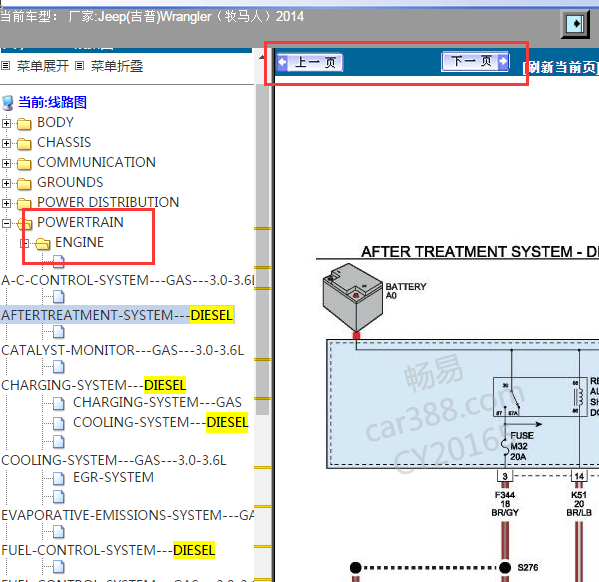Click document icon beside CHARGING-SYSTEM---GAS
Viewport: 599px width, 582px height.
tap(58, 403)
